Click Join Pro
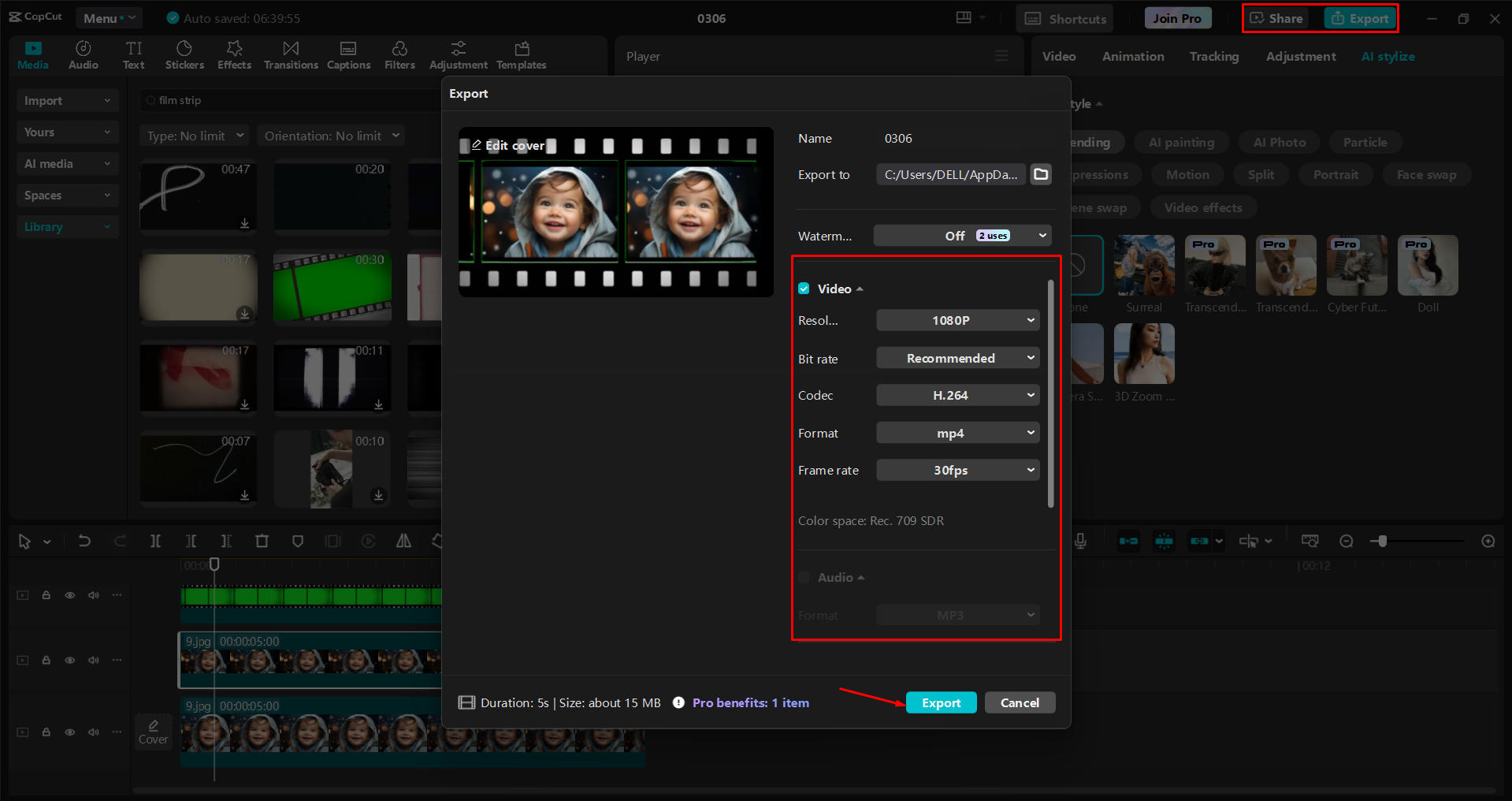 point(1176,17)
